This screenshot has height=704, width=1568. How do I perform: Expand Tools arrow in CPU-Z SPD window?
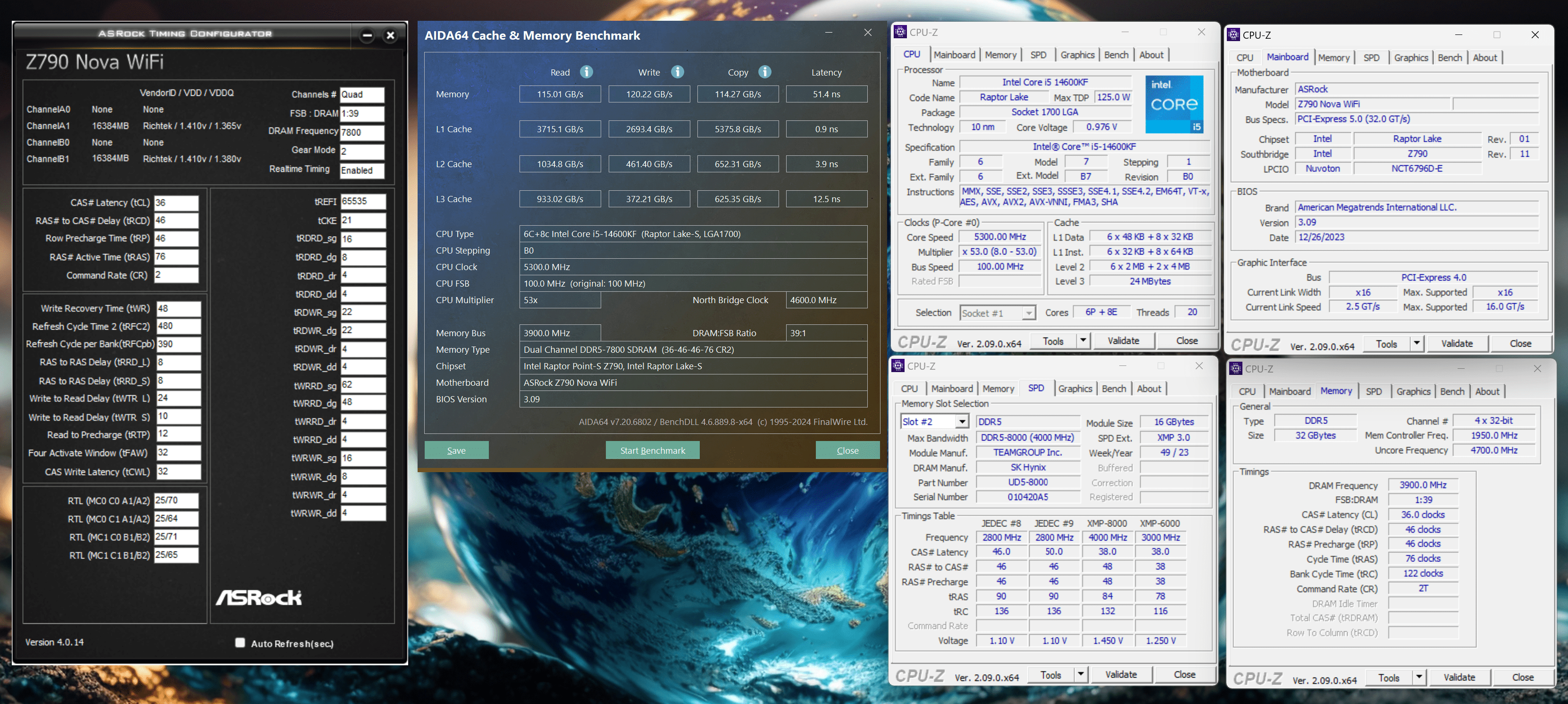[1081, 675]
